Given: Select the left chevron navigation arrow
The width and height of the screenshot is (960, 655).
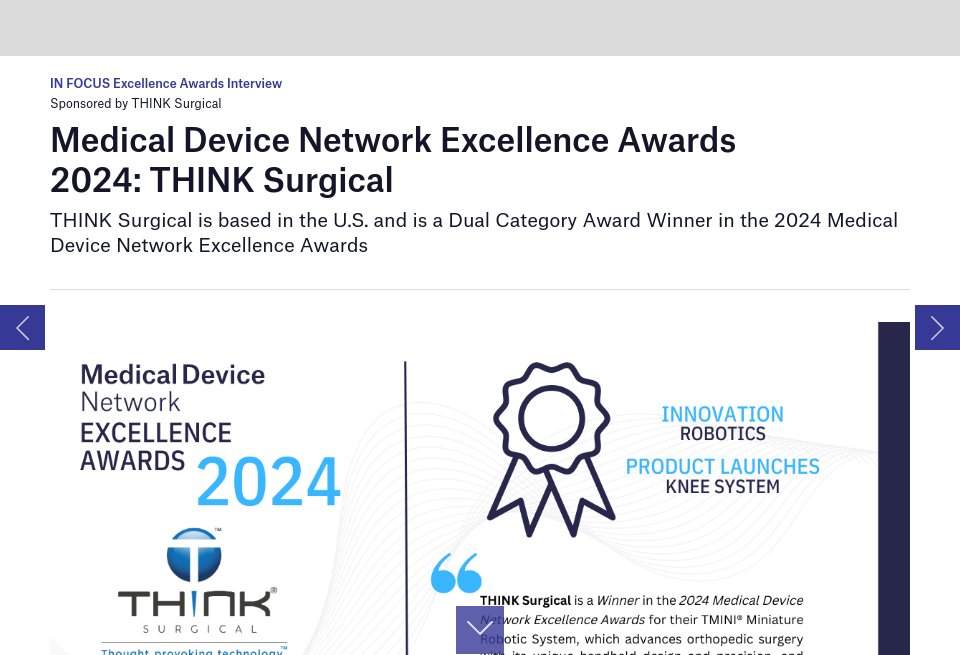Looking at the screenshot, I should (x=22, y=327).
